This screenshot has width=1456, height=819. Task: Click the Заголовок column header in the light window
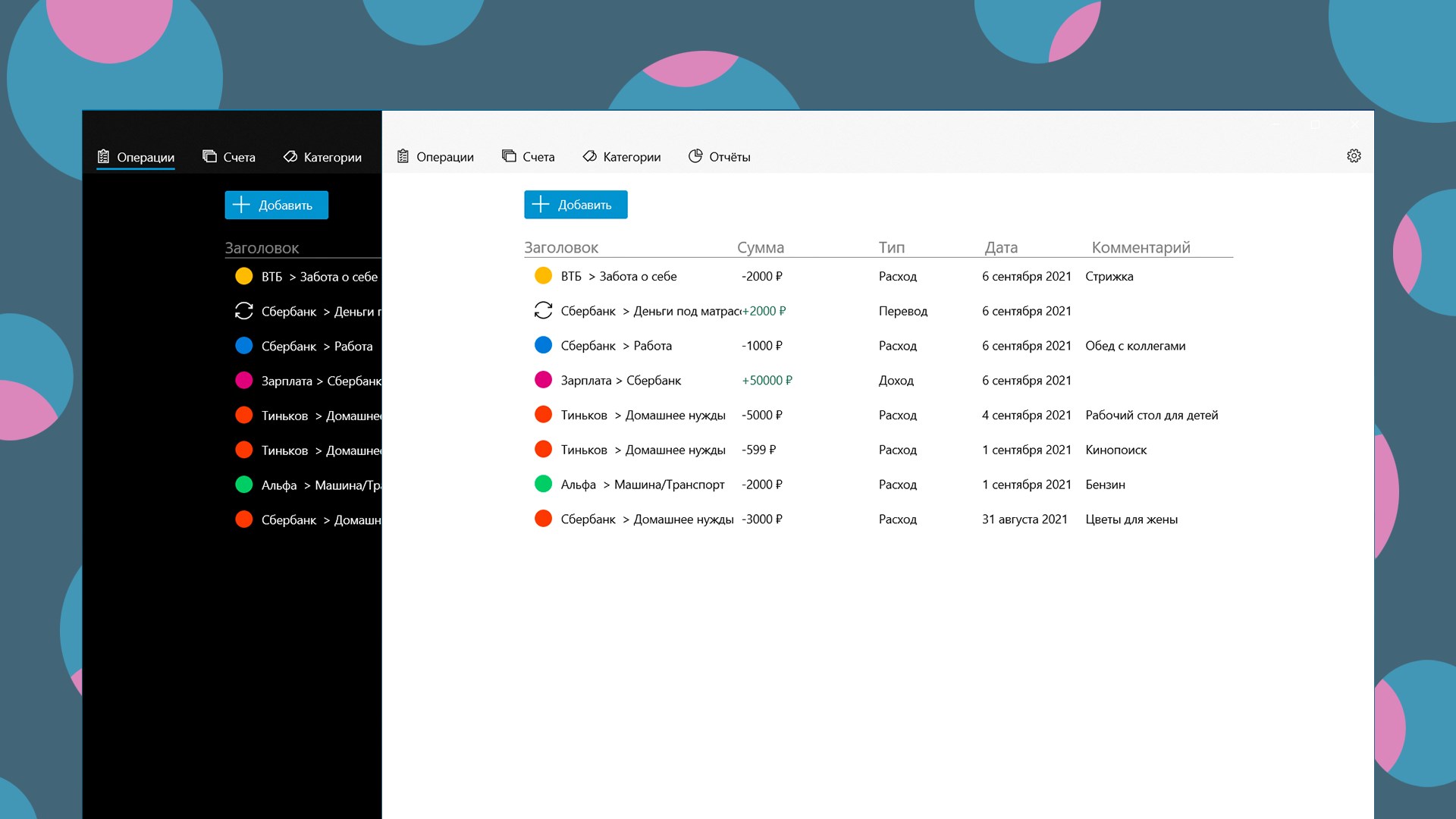pyautogui.click(x=561, y=247)
